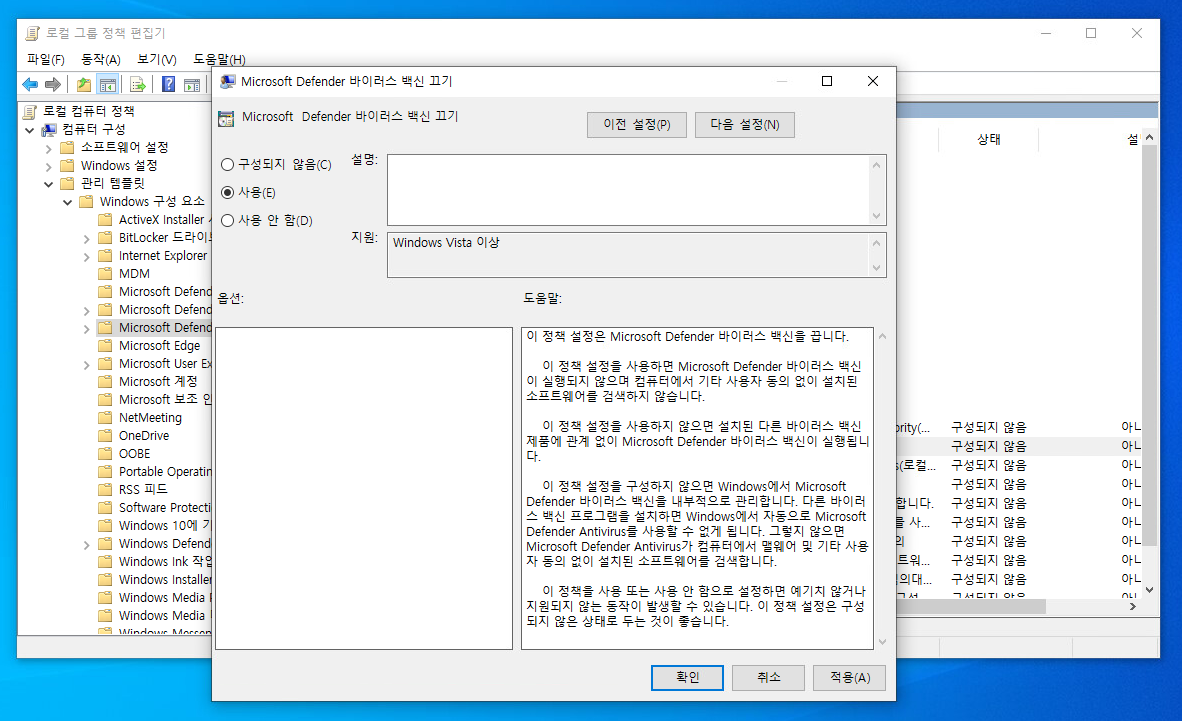
Task: Collapse the 관리 템플릿 tree node
Action: pos(48,184)
